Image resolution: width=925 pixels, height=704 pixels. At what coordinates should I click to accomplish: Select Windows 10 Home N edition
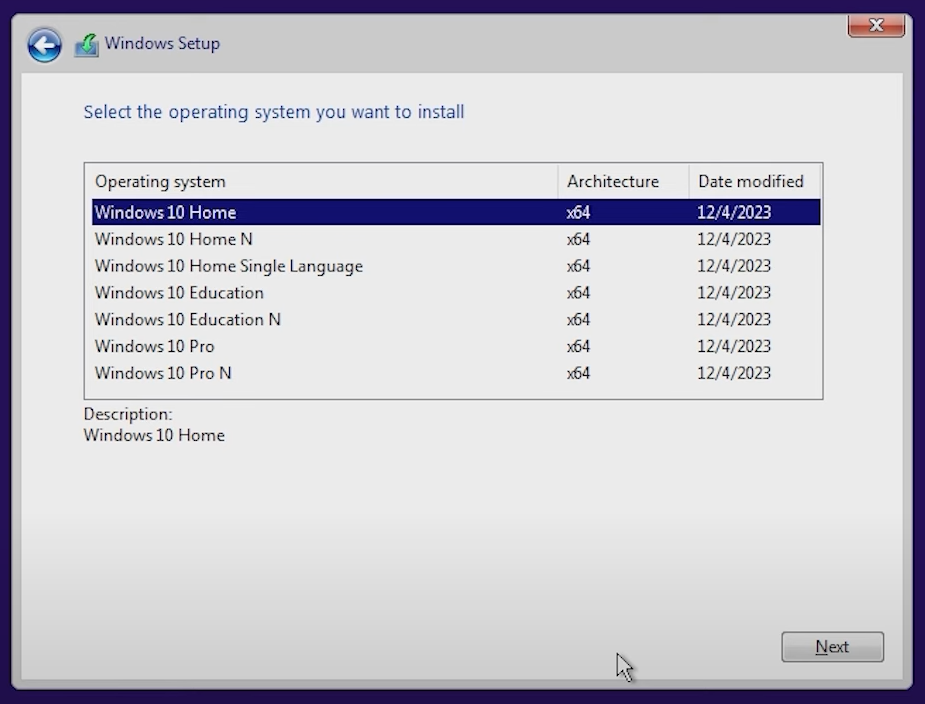(x=172, y=239)
